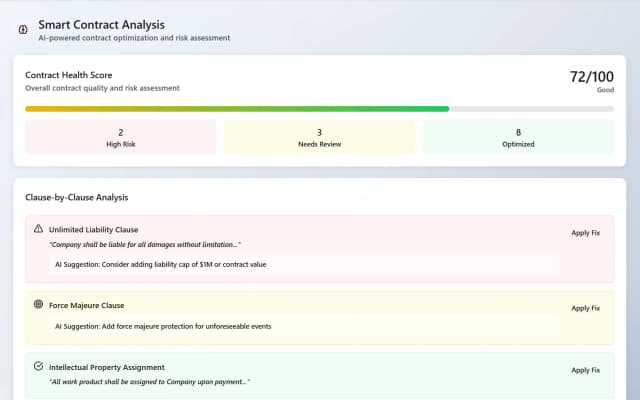Click the warning triangle on Unlimited Liability Clause
Screen dimensions: 640x400
(38, 229)
